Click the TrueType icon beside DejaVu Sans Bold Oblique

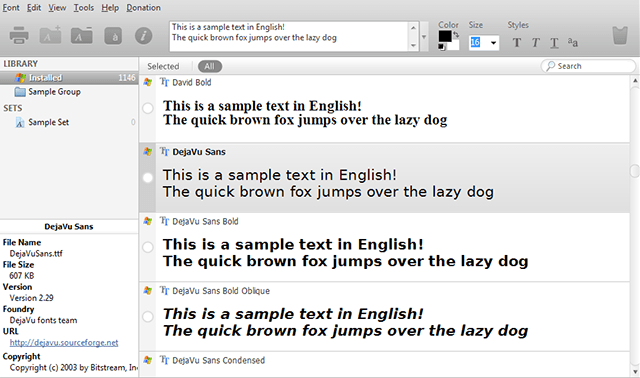[164, 290]
